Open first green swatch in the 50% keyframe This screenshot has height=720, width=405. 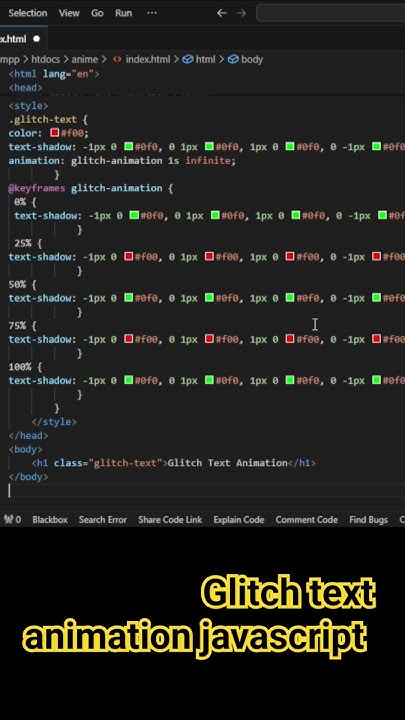[x=129, y=298]
